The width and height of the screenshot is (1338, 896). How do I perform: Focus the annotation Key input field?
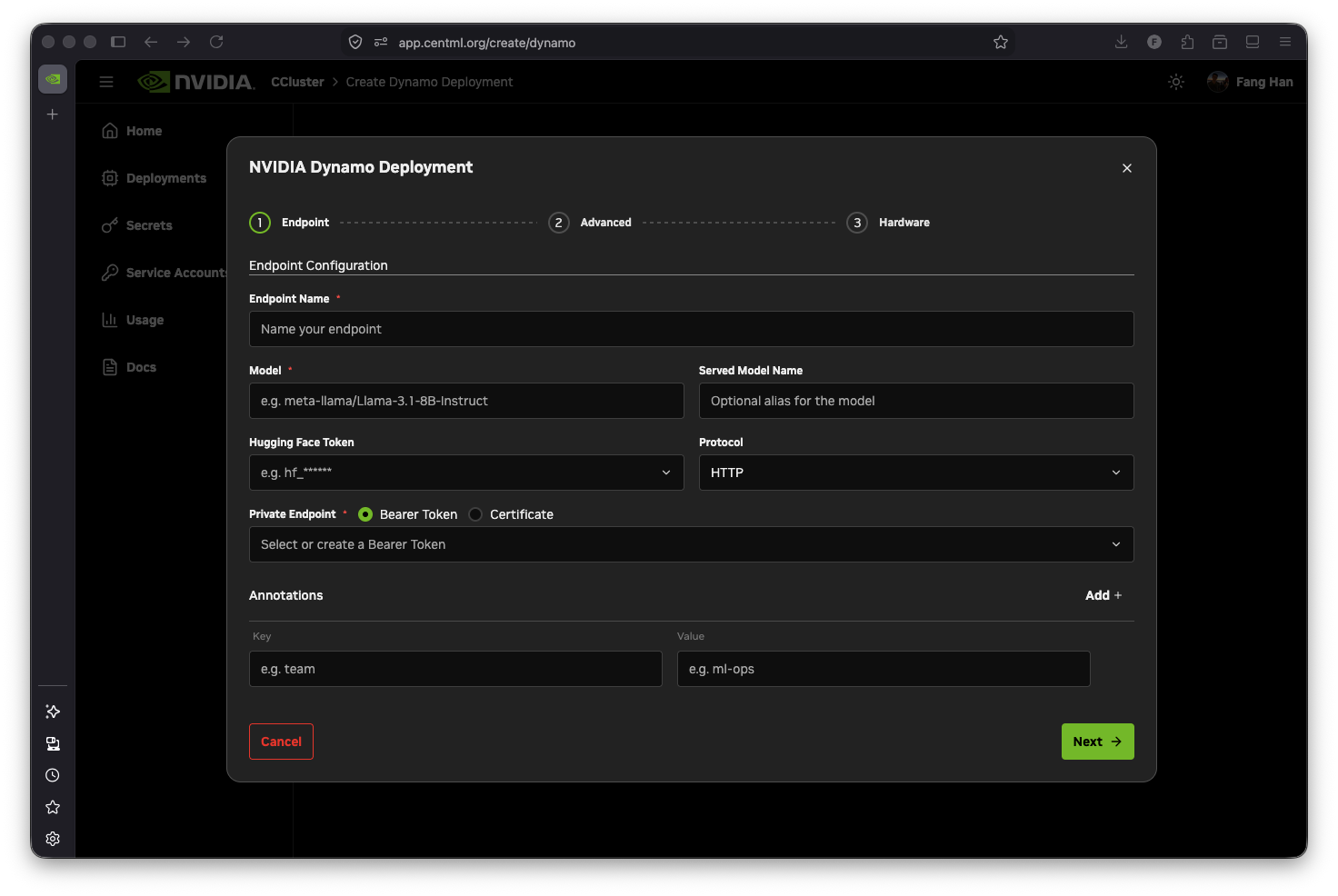click(x=455, y=669)
